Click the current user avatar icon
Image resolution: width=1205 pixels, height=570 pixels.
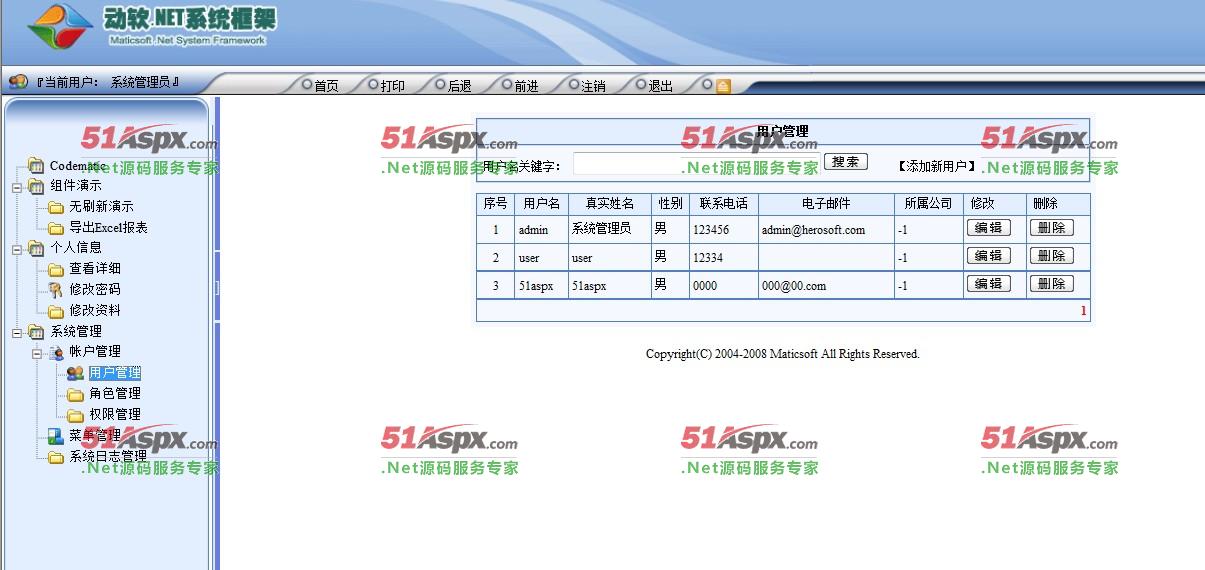point(18,82)
